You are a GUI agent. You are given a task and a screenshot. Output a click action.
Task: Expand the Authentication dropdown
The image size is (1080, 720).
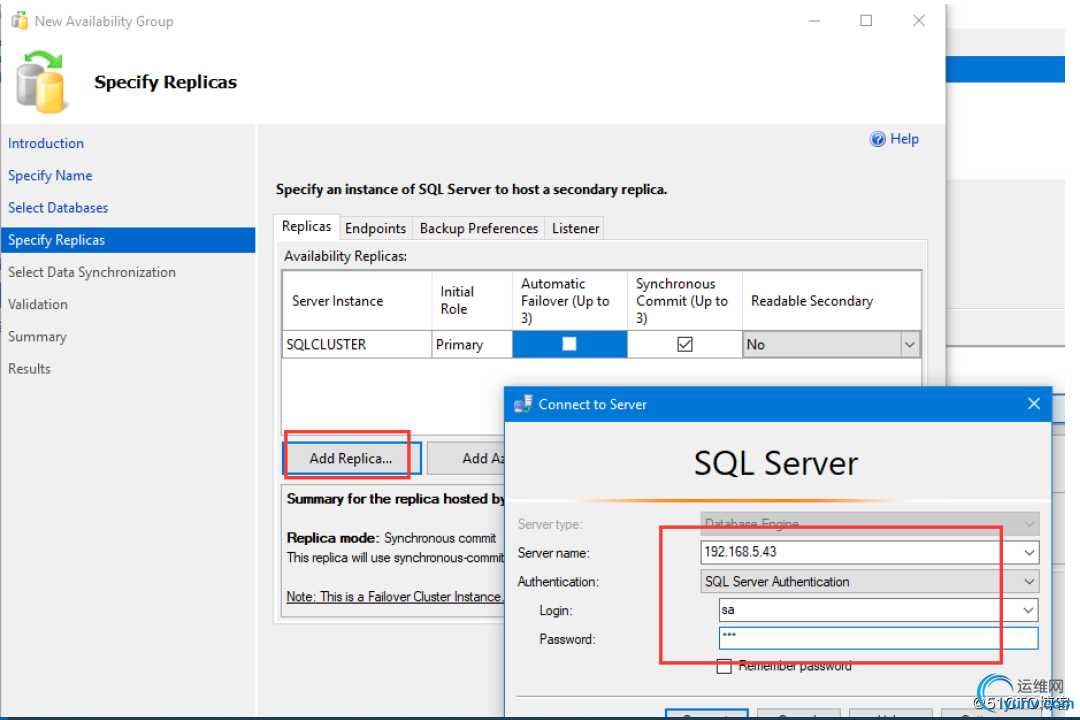pyautogui.click(x=1029, y=582)
